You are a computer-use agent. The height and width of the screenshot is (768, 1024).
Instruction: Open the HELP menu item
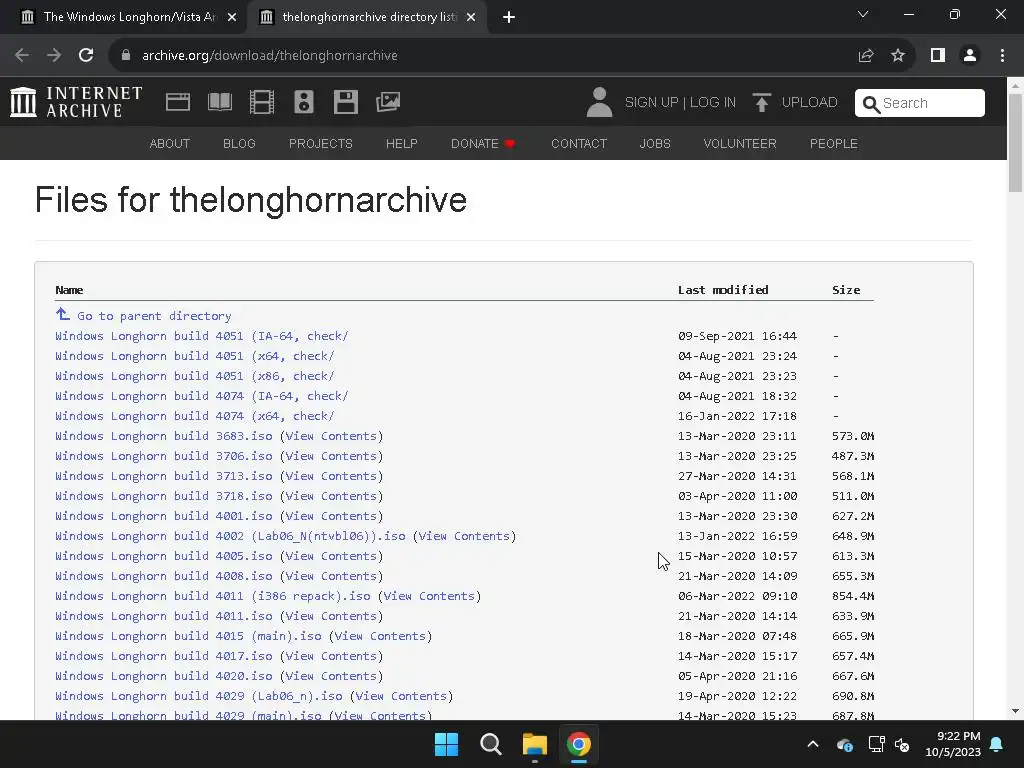402,144
